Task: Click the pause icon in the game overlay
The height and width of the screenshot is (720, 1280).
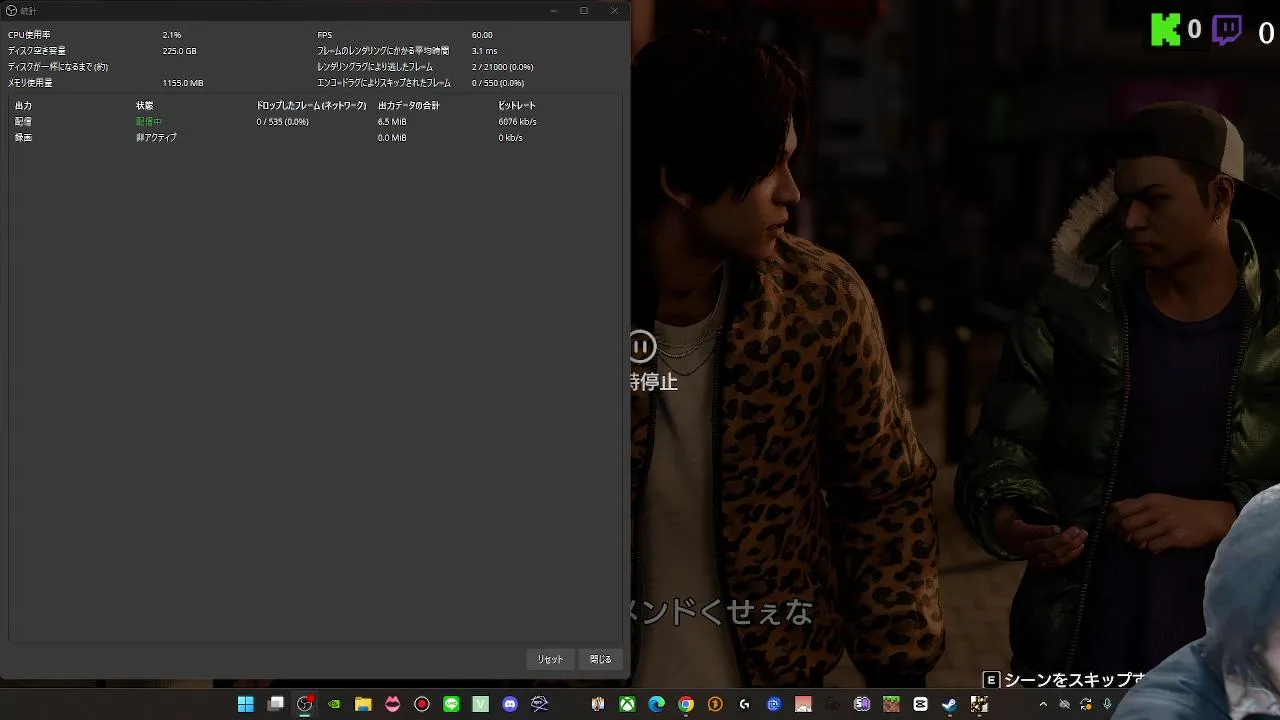Action: click(x=642, y=347)
